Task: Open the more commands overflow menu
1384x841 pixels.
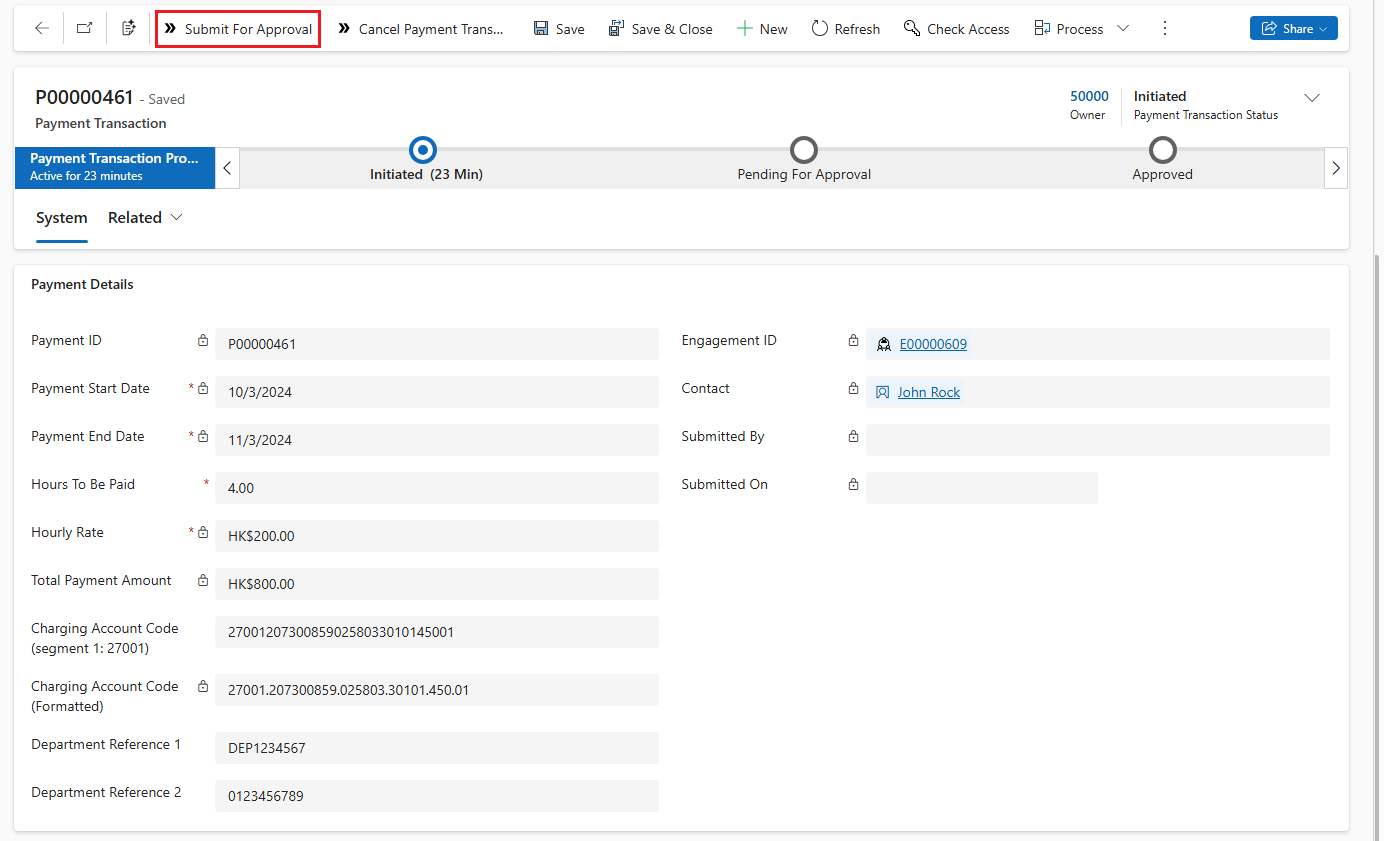Action: pos(1164,29)
